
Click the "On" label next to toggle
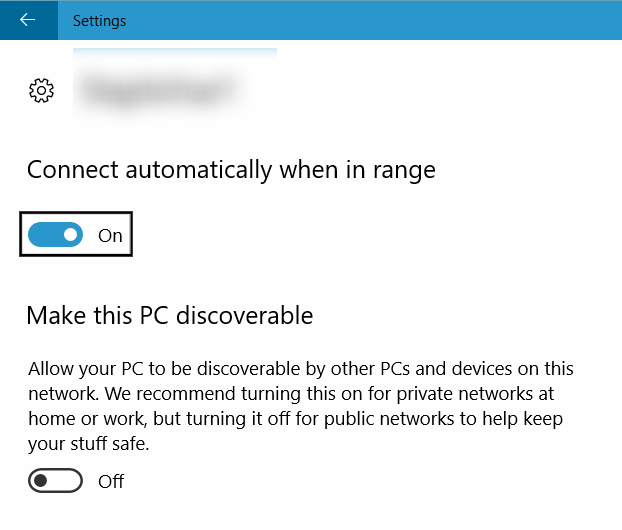click(x=110, y=236)
